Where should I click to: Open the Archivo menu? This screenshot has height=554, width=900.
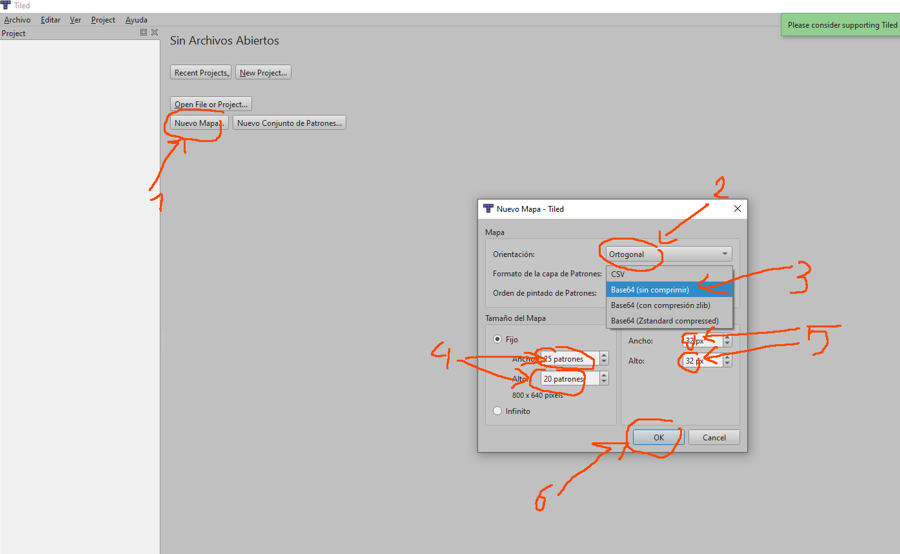pos(17,20)
